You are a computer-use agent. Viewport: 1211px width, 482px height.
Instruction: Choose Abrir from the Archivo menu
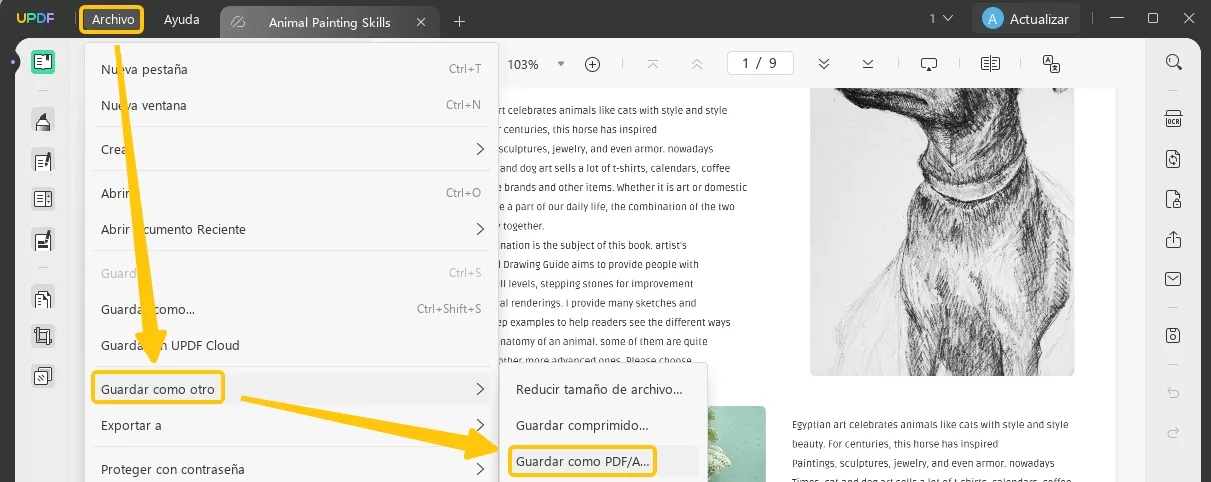(x=290, y=193)
